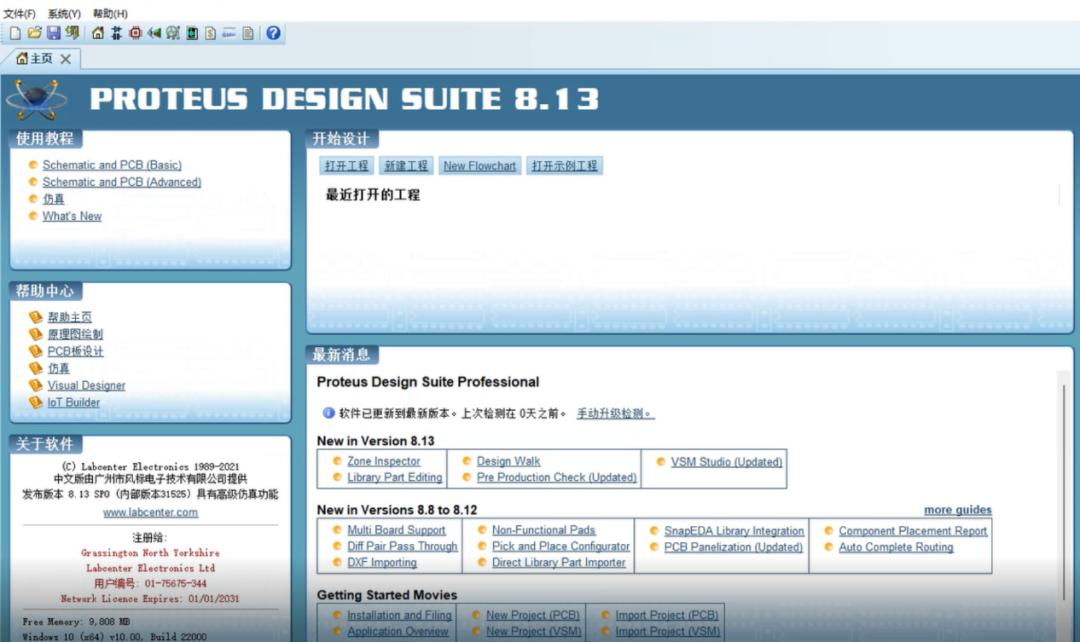The image size is (1080, 642).
Task: Click the 打开示例工程 button
Action: point(565,166)
